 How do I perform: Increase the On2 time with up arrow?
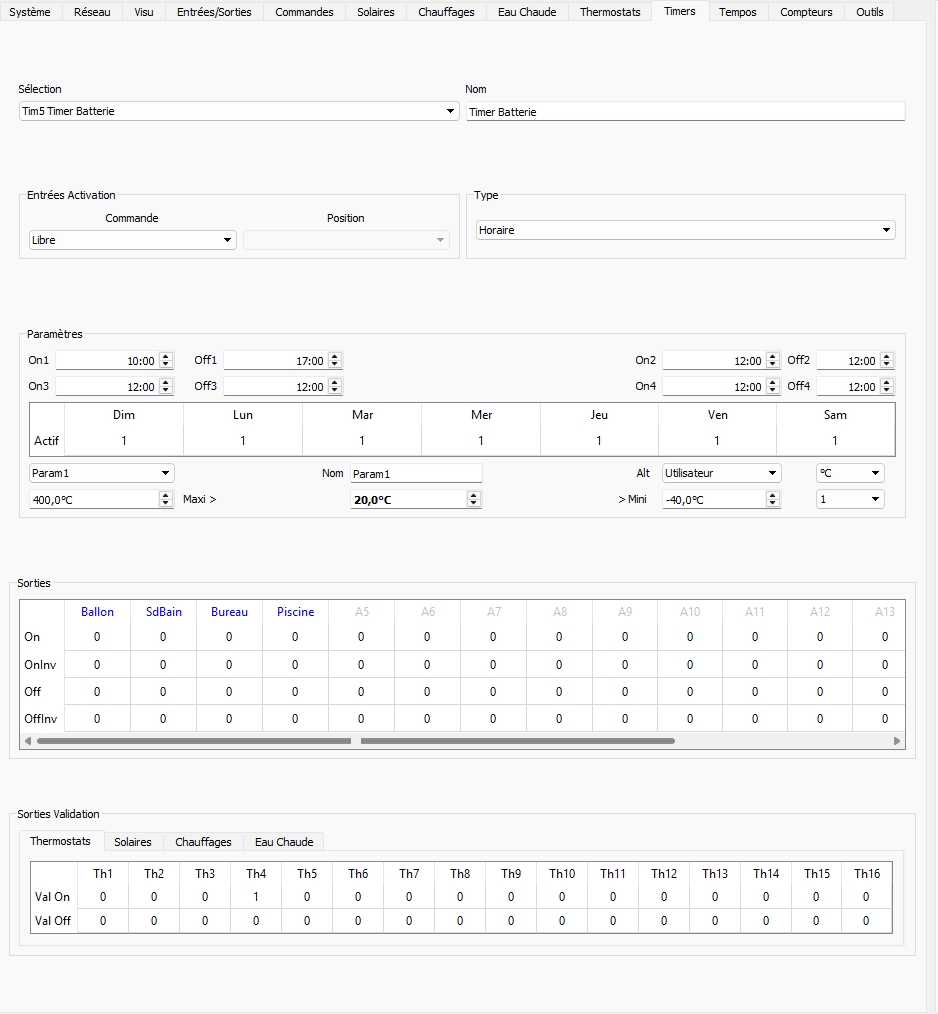(x=773, y=357)
